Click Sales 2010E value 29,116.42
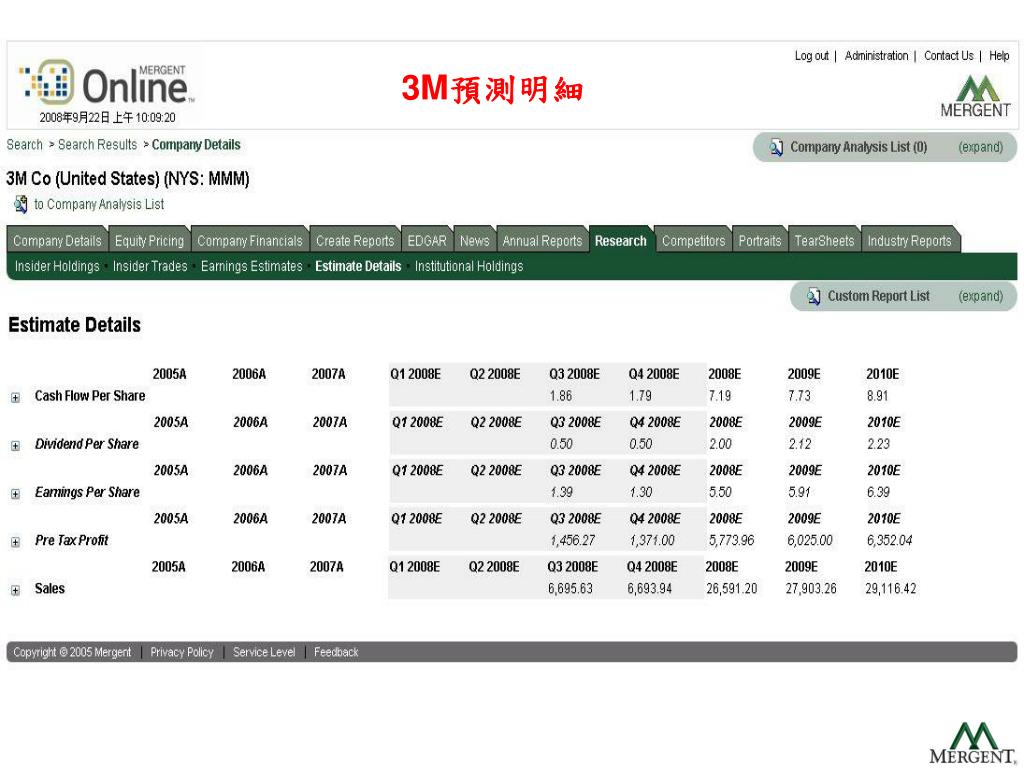 point(891,589)
